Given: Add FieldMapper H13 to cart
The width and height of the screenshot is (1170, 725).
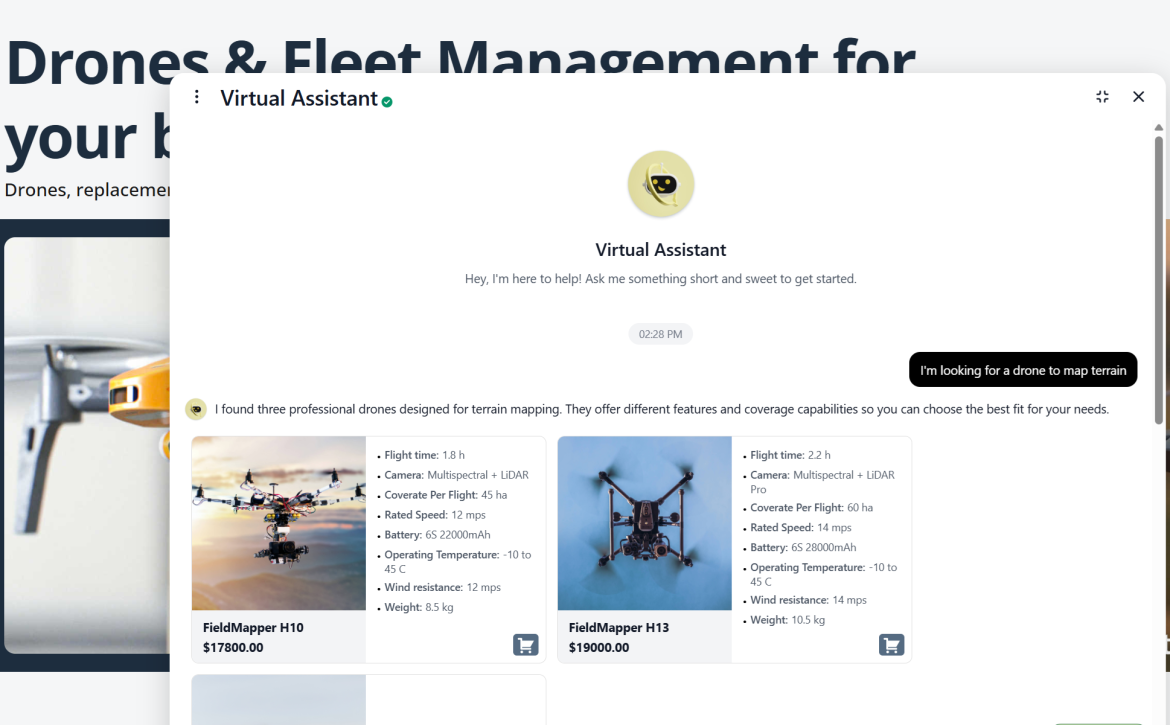Looking at the screenshot, I should 891,644.
